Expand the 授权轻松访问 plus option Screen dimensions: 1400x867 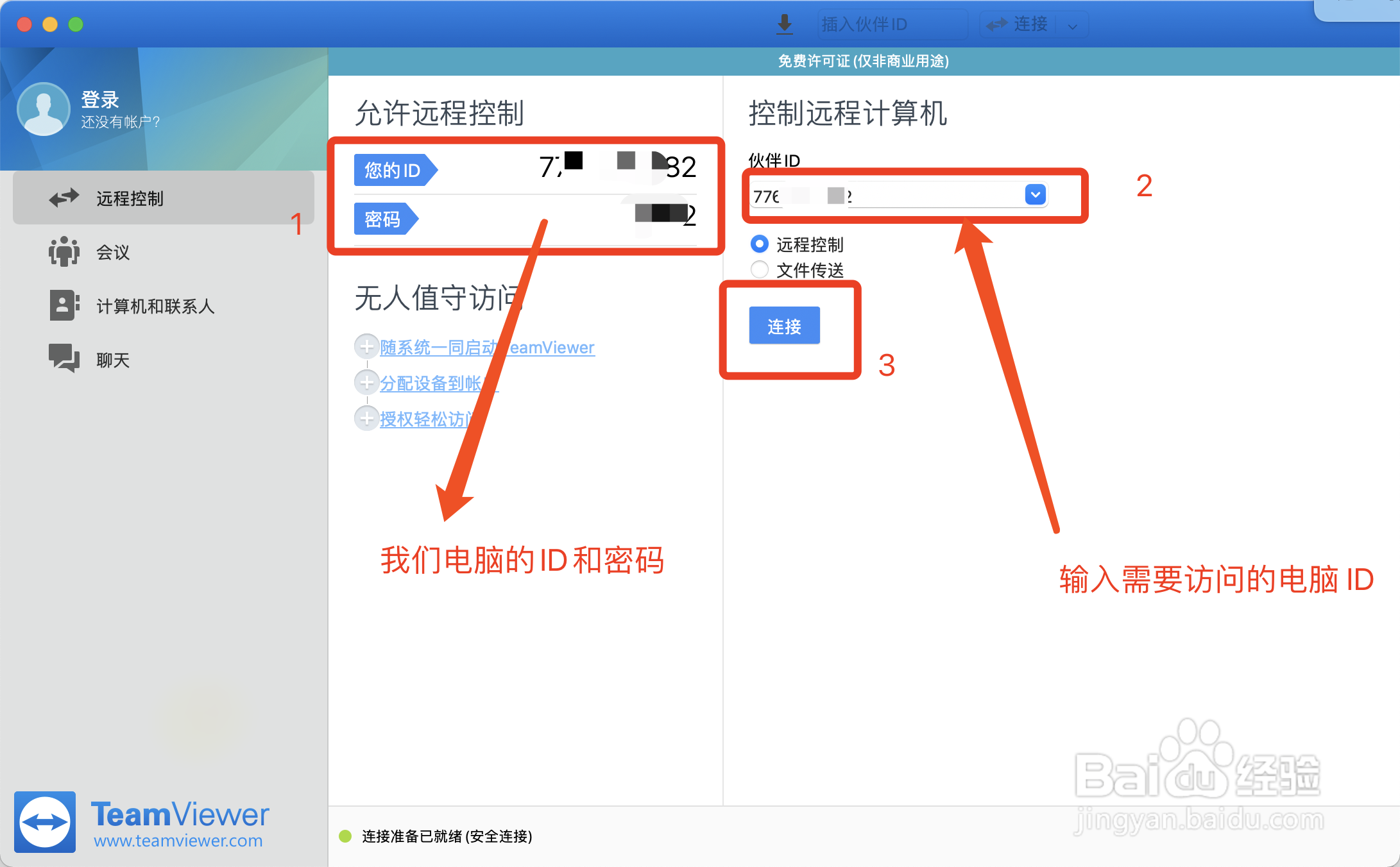pyautogui.click(x=366, y=419)
